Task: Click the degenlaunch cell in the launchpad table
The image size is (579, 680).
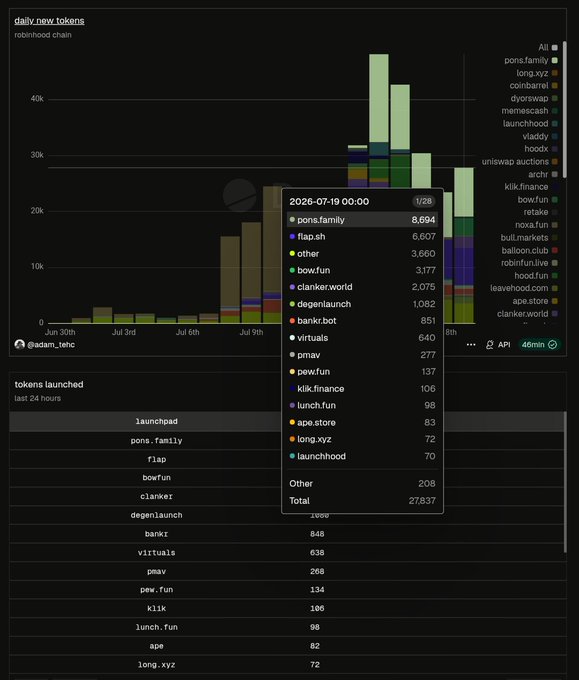Action: tap(157, 515)
